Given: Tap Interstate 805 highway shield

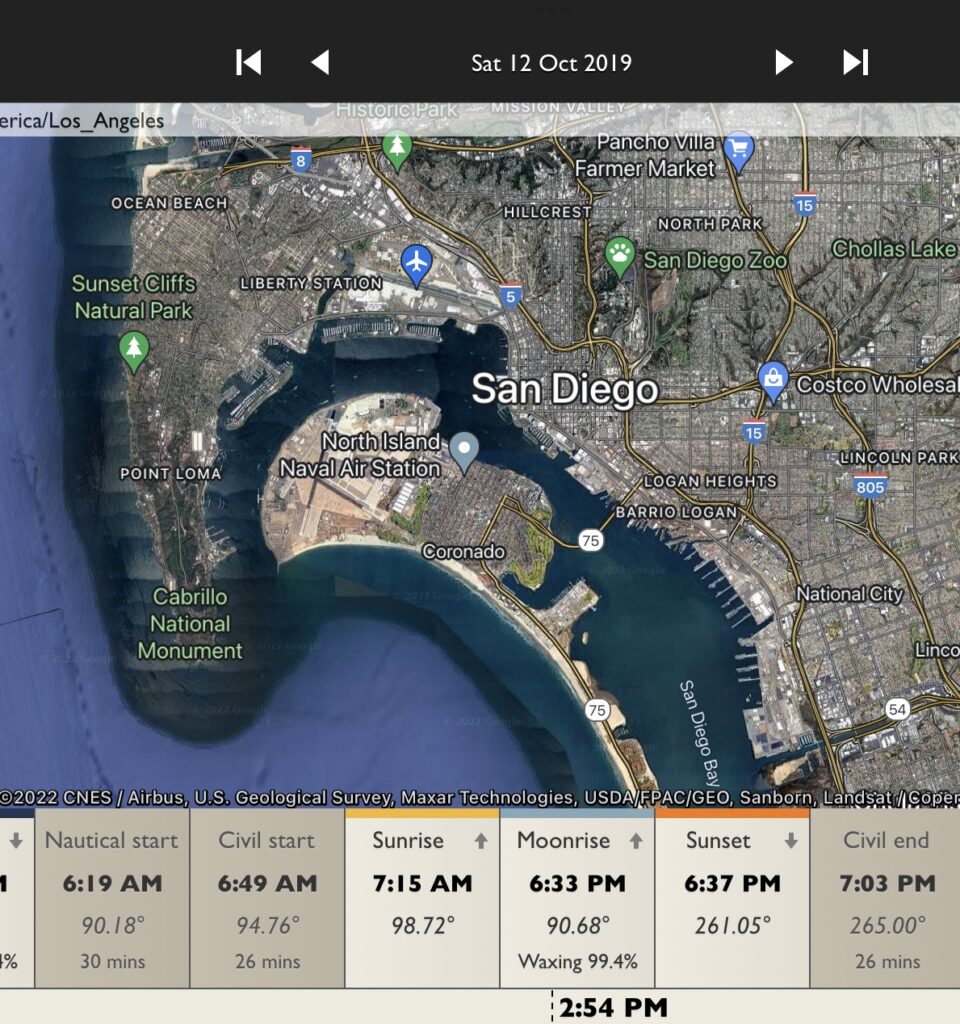Looking at the screenshot, I should pyautogui.click(x=871, y=486).
